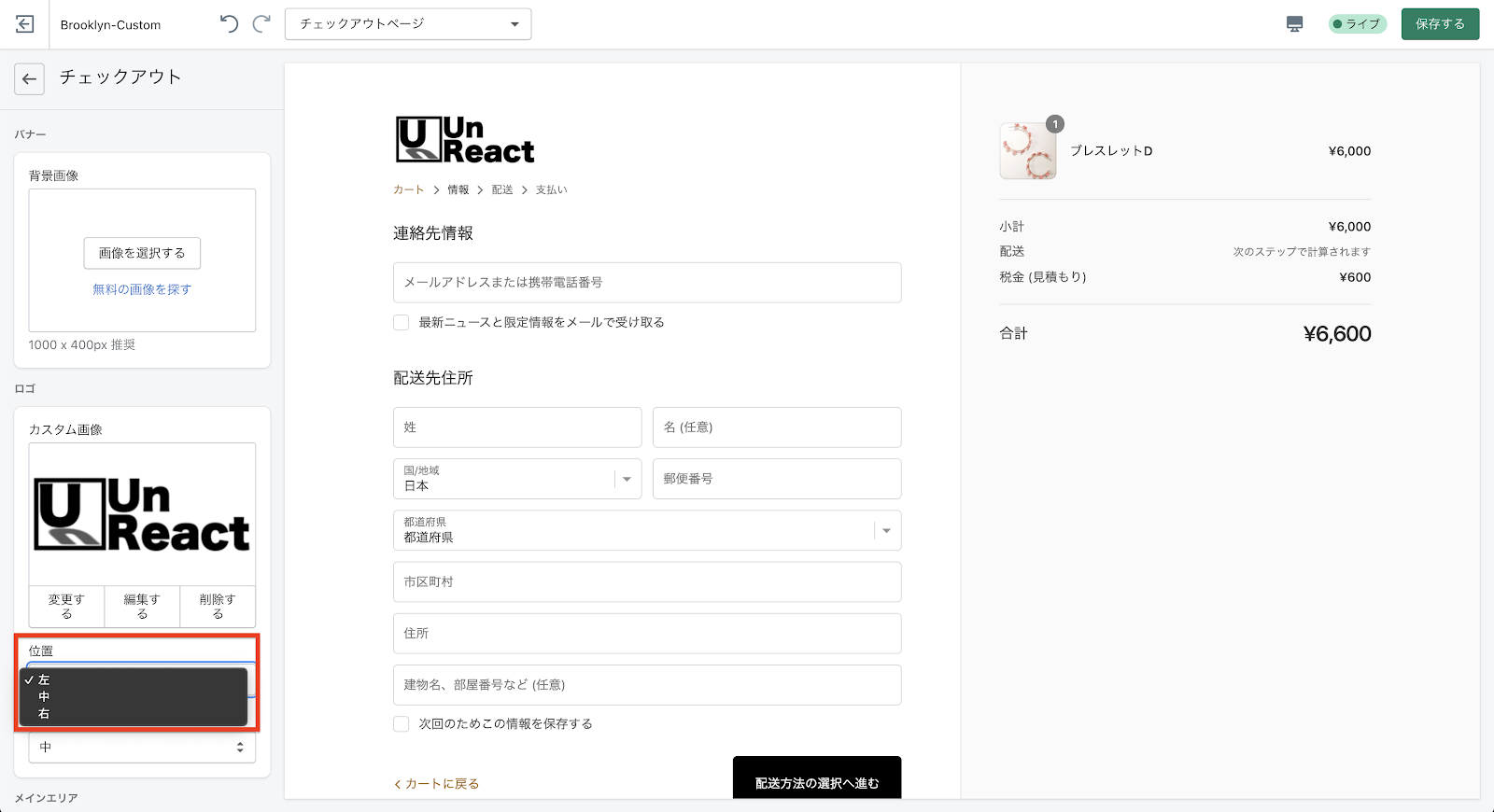Click the UnReact logo in checkout preview
This screenshot has height=812, width=1494.
[x=465, y=140]
